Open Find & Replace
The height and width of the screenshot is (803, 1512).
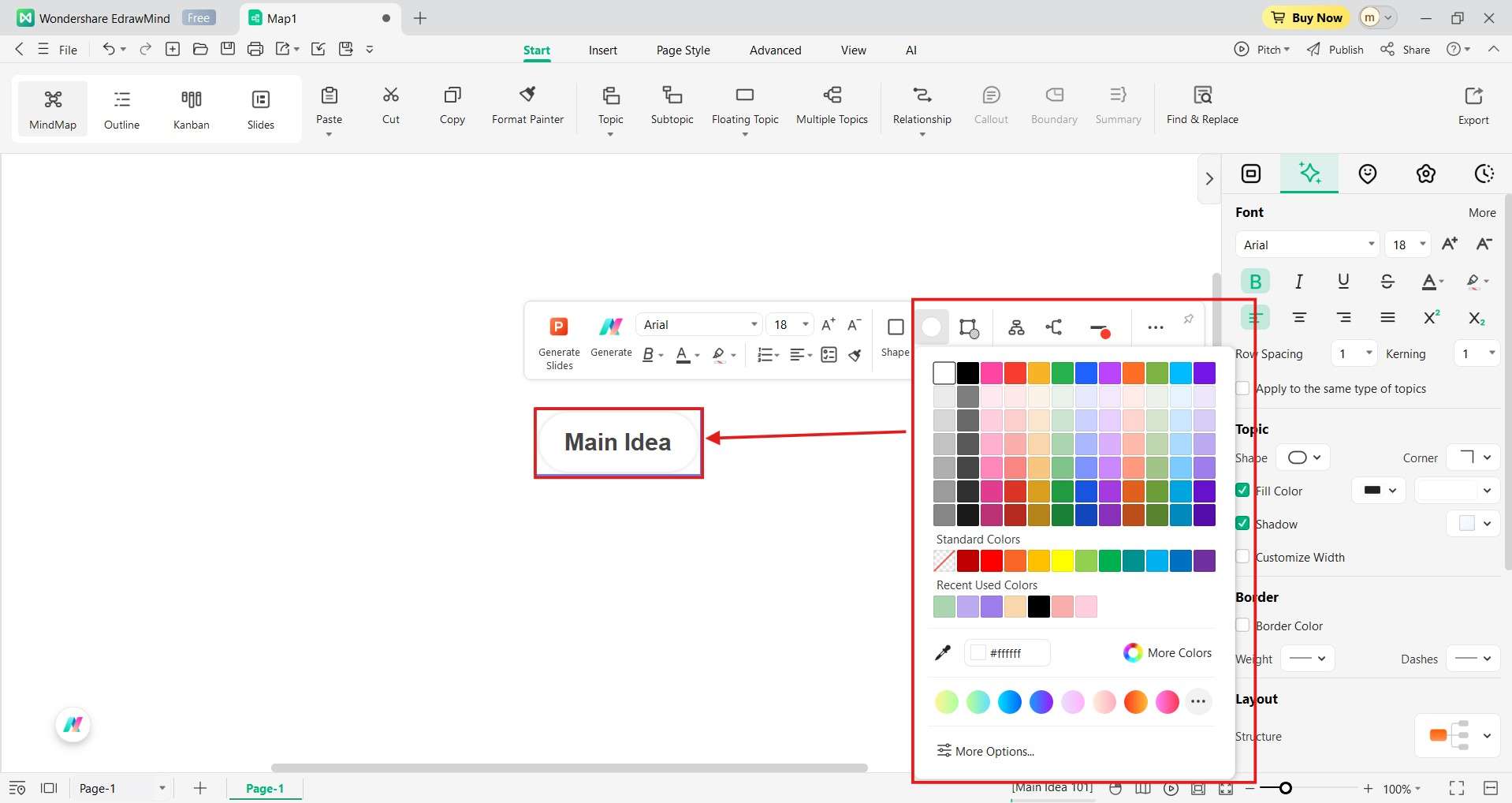click(1201, 106)
